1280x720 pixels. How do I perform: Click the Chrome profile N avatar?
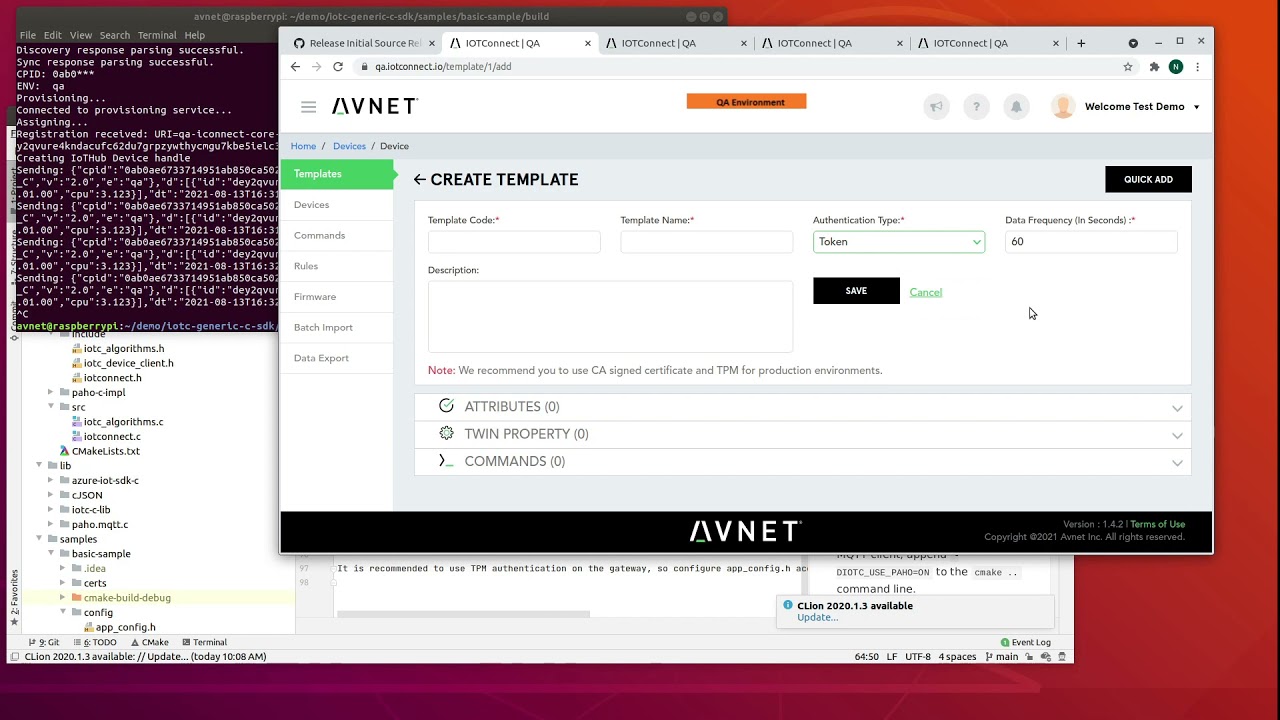tap(1176, 67)
